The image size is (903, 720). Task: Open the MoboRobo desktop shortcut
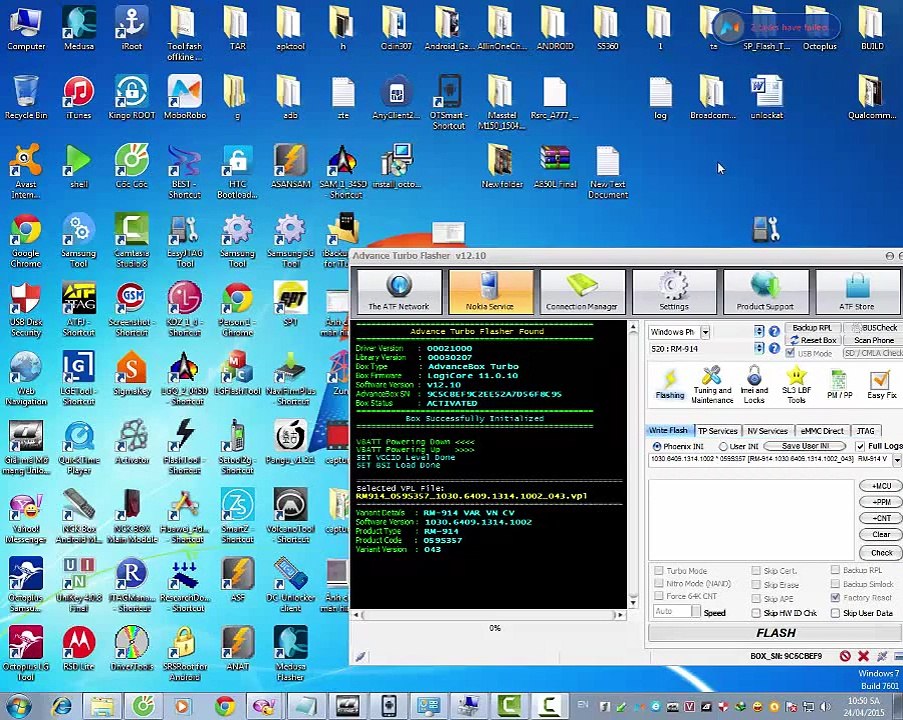184,97
